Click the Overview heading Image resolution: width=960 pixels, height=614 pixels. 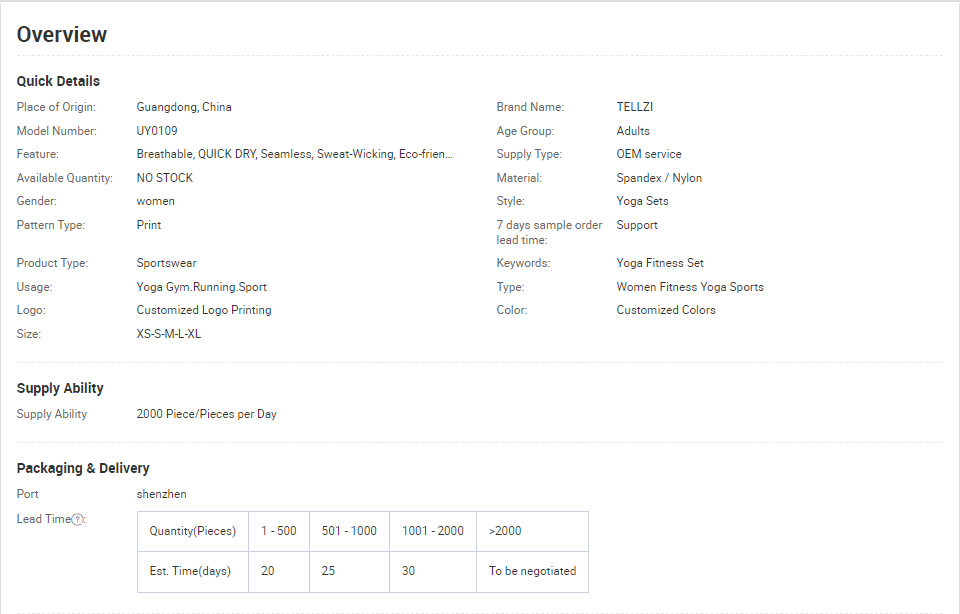62,35
